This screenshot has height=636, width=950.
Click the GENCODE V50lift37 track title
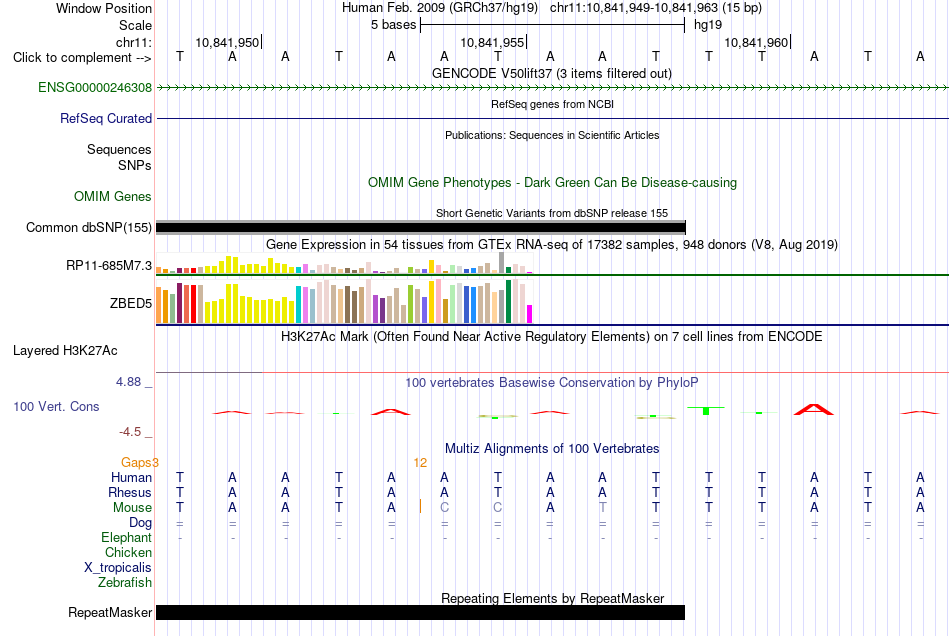click(x=552, y=73)
